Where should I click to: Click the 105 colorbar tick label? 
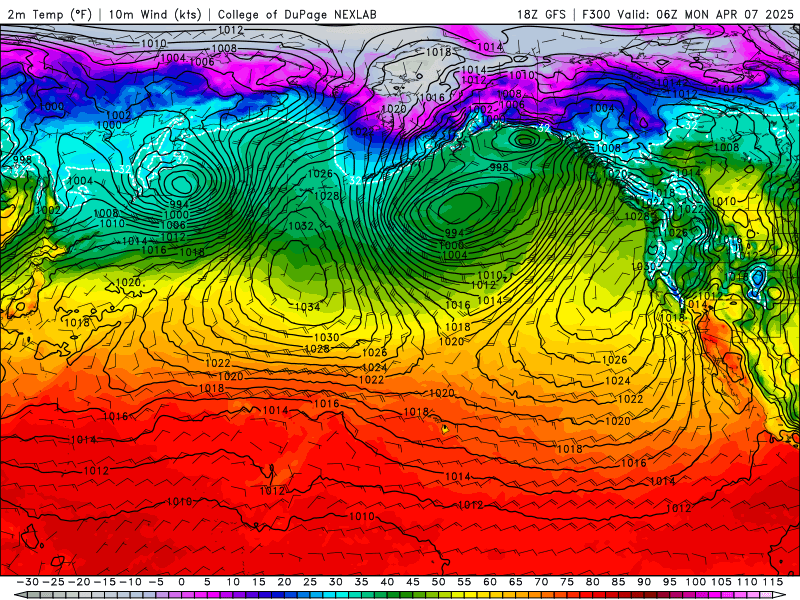click(721, 582)
